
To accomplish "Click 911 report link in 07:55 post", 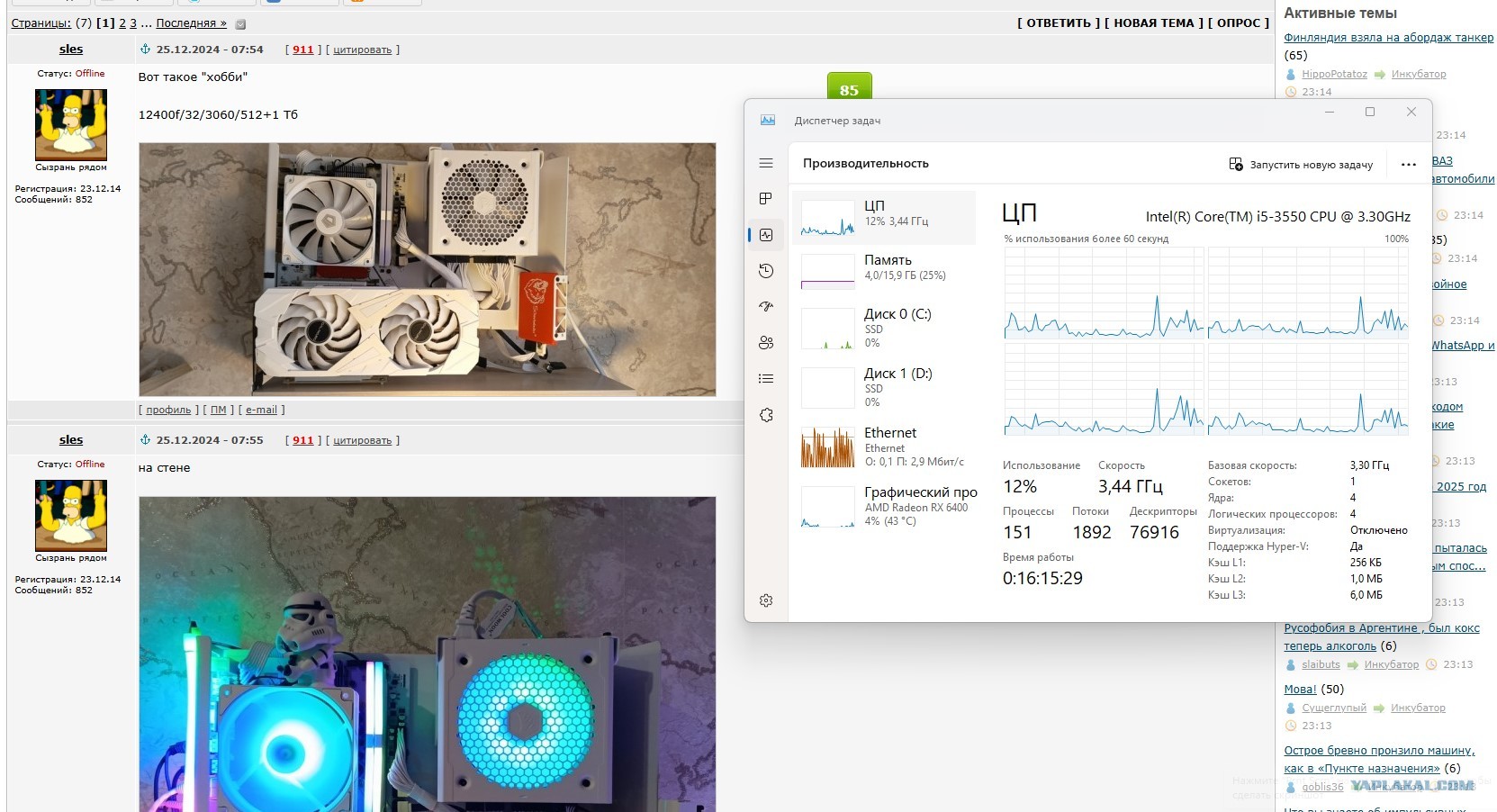I will [303, 440].
